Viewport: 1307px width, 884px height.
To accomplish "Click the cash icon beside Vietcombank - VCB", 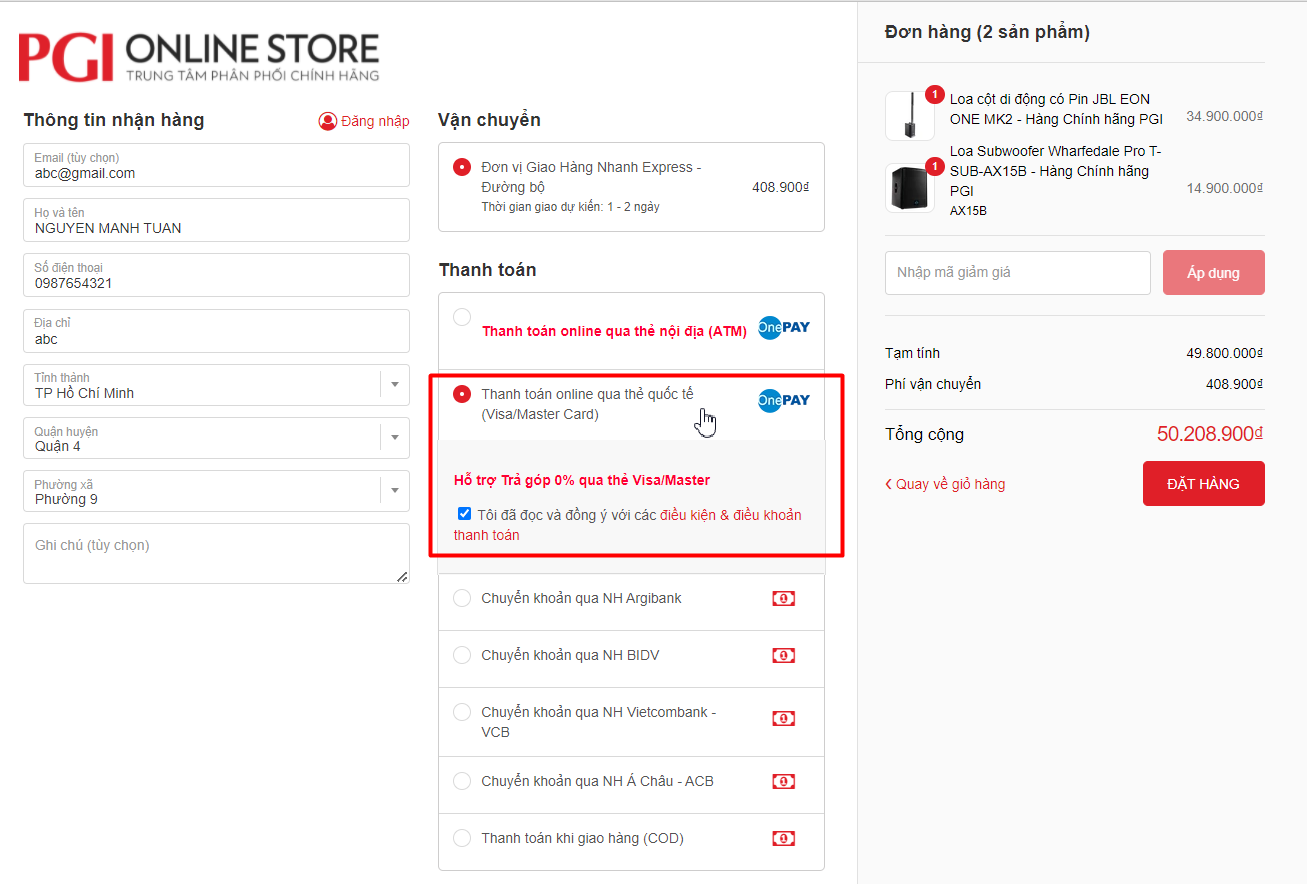I will (784, 718).
